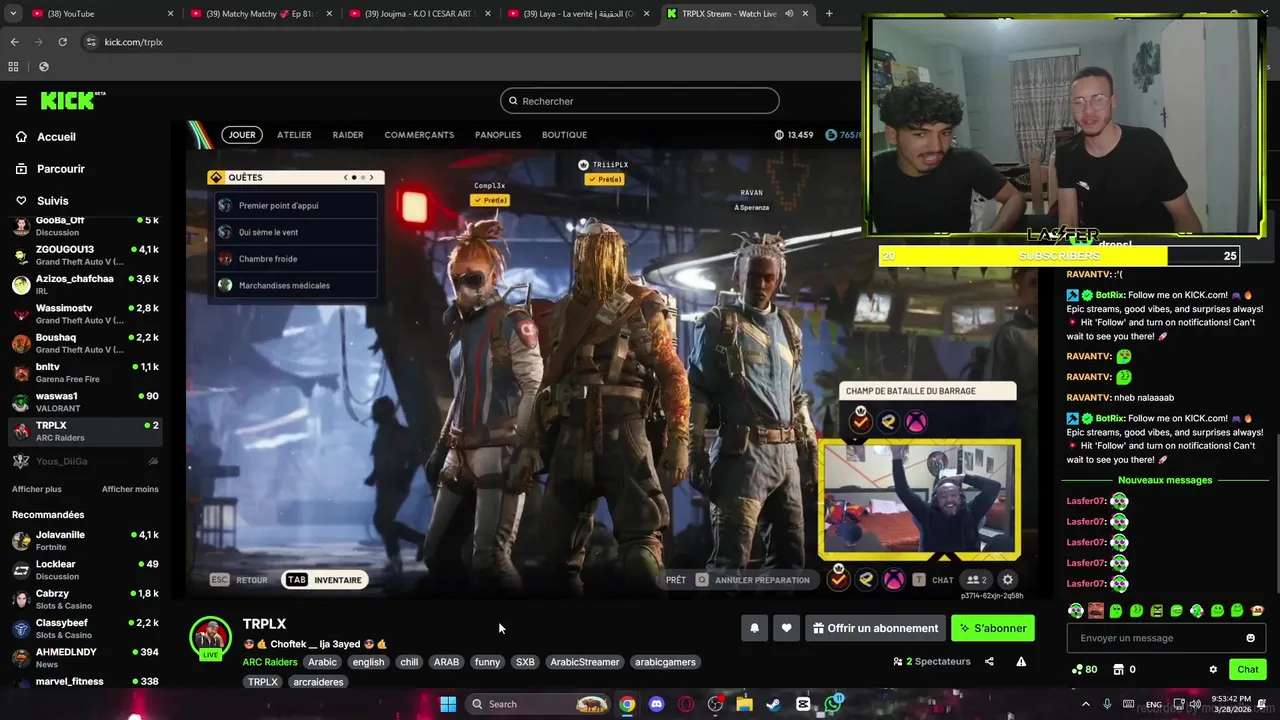The height and width of the screenshot is (720, 1280).
Task: Open Chrome apps grid in bookmarks bar
Action: pos(13,67)
